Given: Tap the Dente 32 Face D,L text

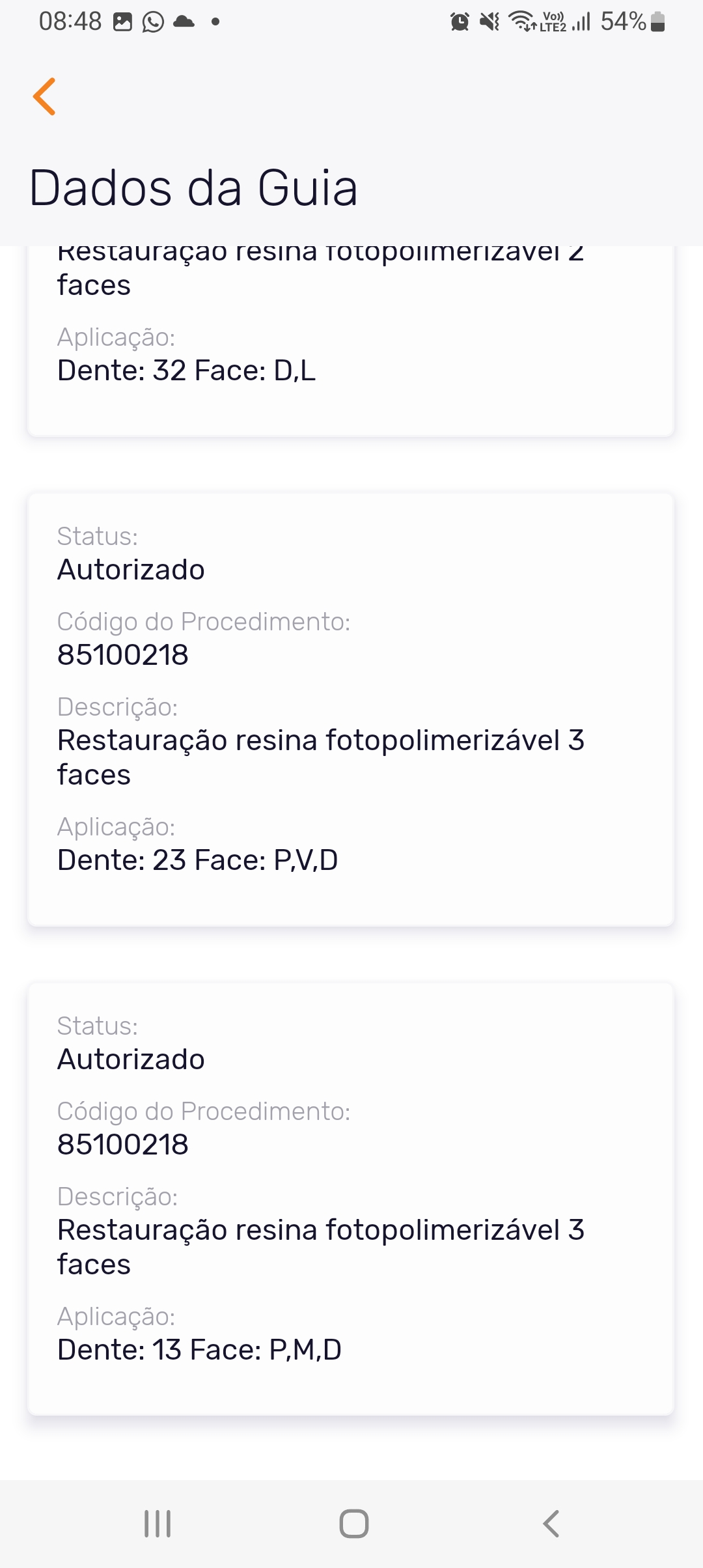Looking at the screenshot, I should click(x=186, y=371).
